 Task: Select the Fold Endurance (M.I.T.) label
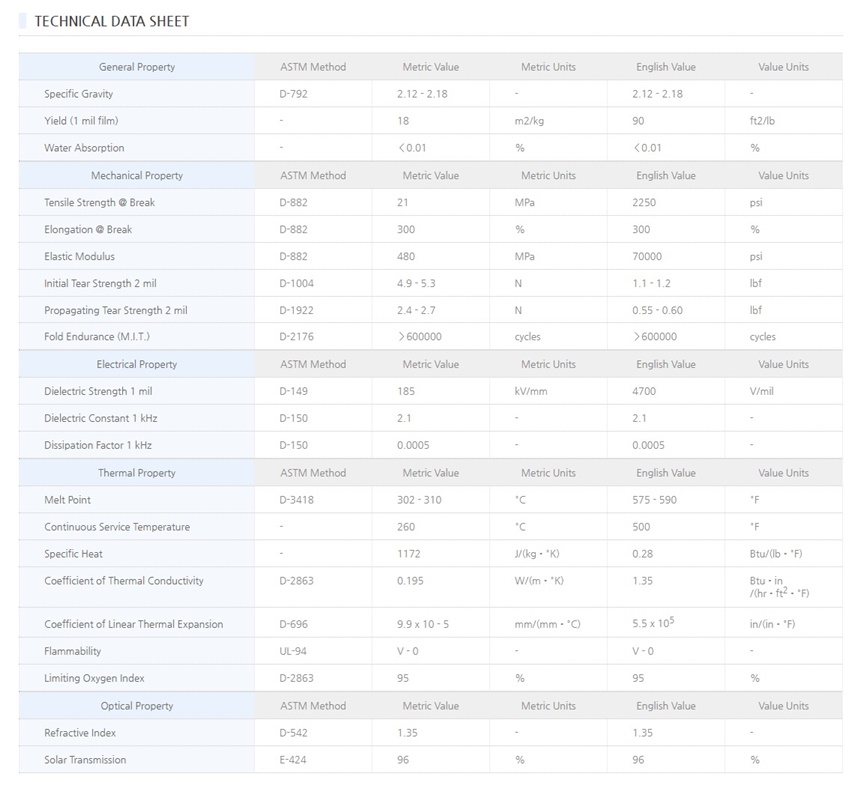97,337
